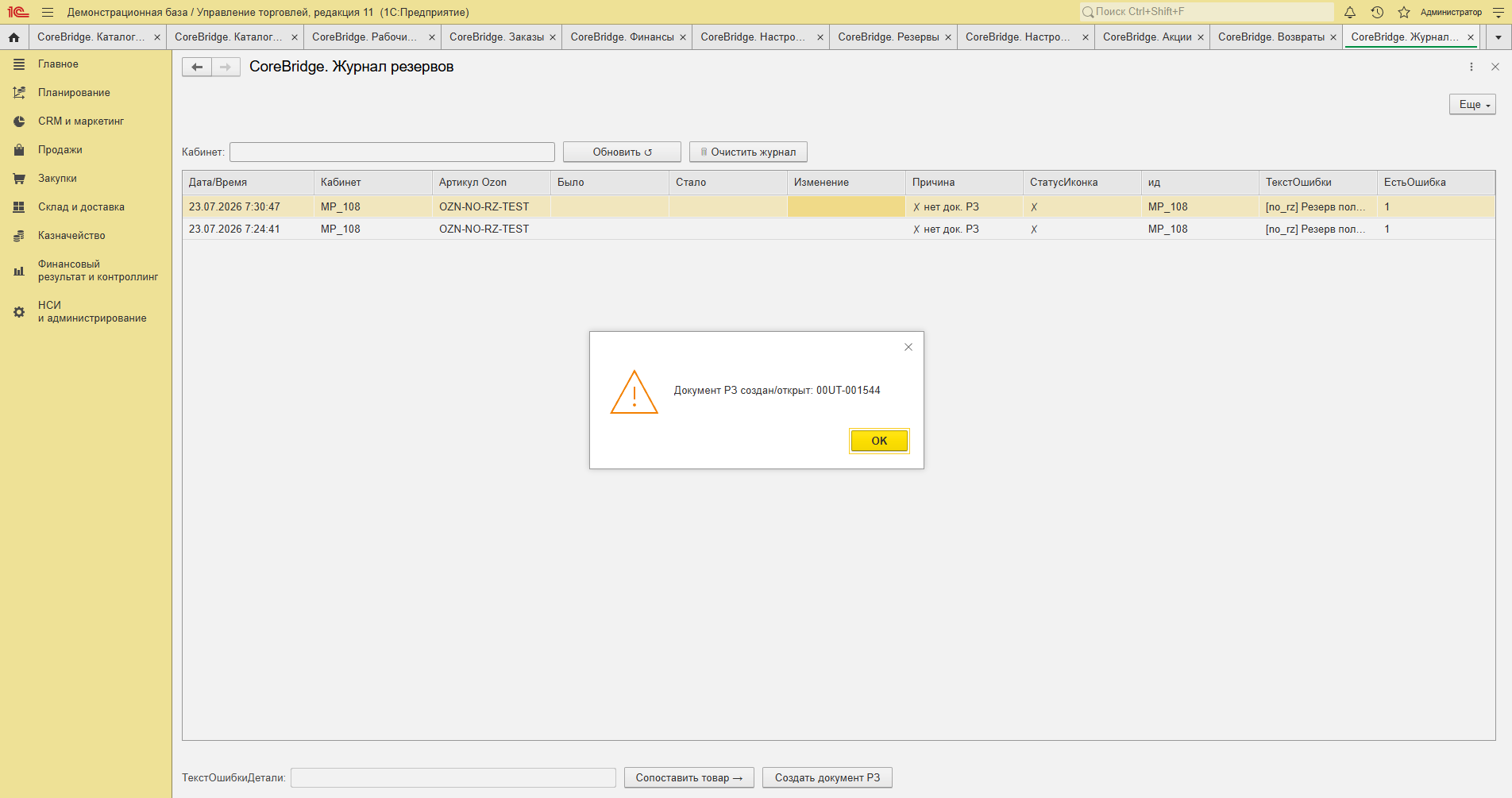The width and height of the screenshot is (1512, 798).
Task: Open the Казначейство sidebar section
Action: pyautogui.click(x=71, y=236)
